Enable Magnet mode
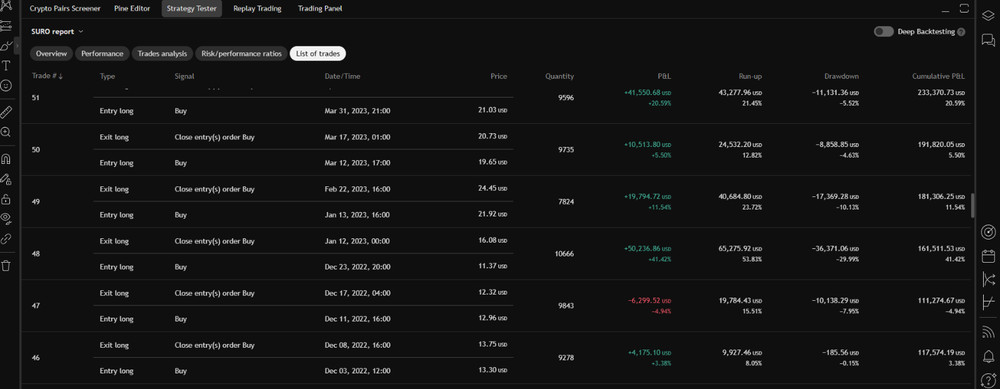 [x=6, y=159]
